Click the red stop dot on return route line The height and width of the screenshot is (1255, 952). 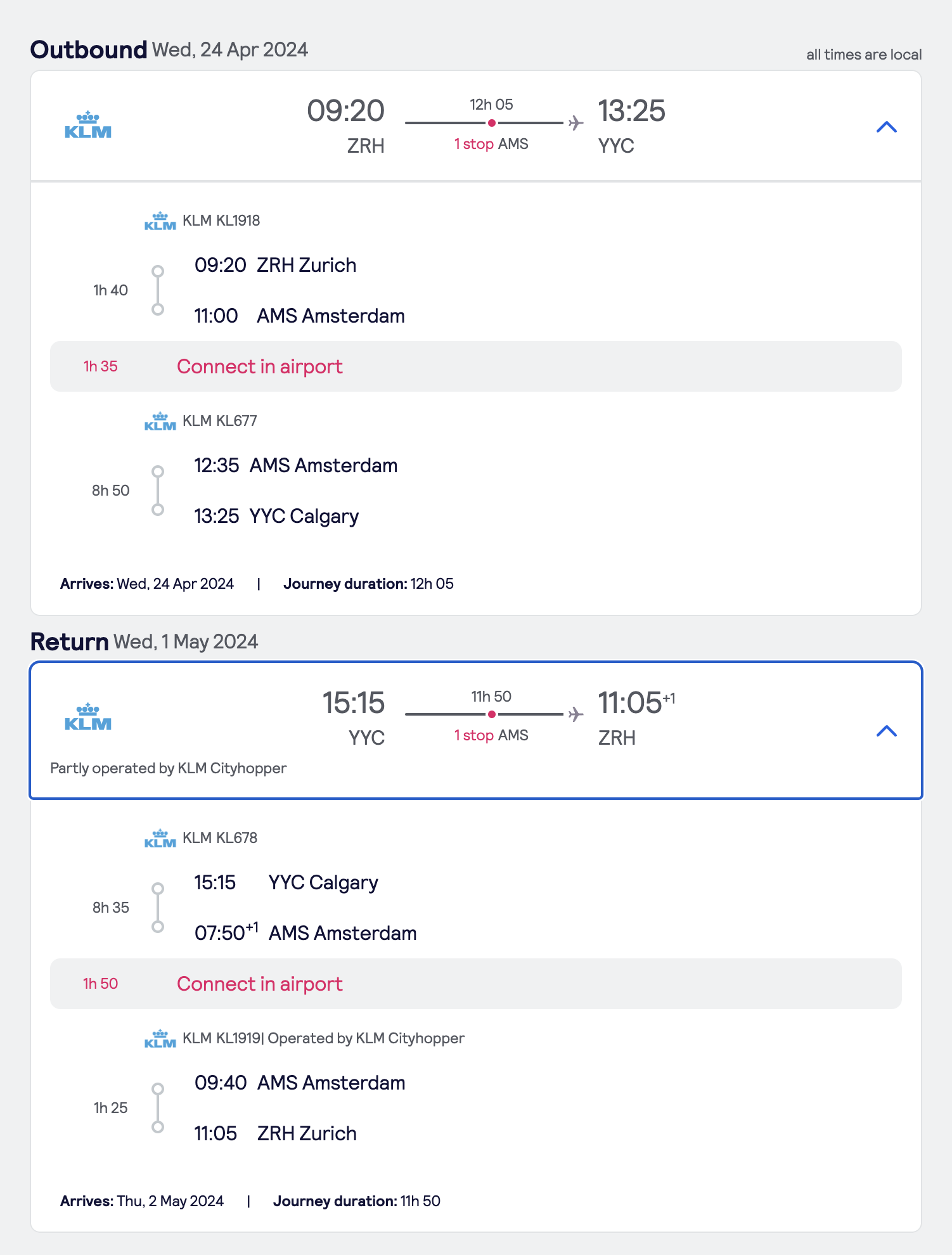(492, 714)
